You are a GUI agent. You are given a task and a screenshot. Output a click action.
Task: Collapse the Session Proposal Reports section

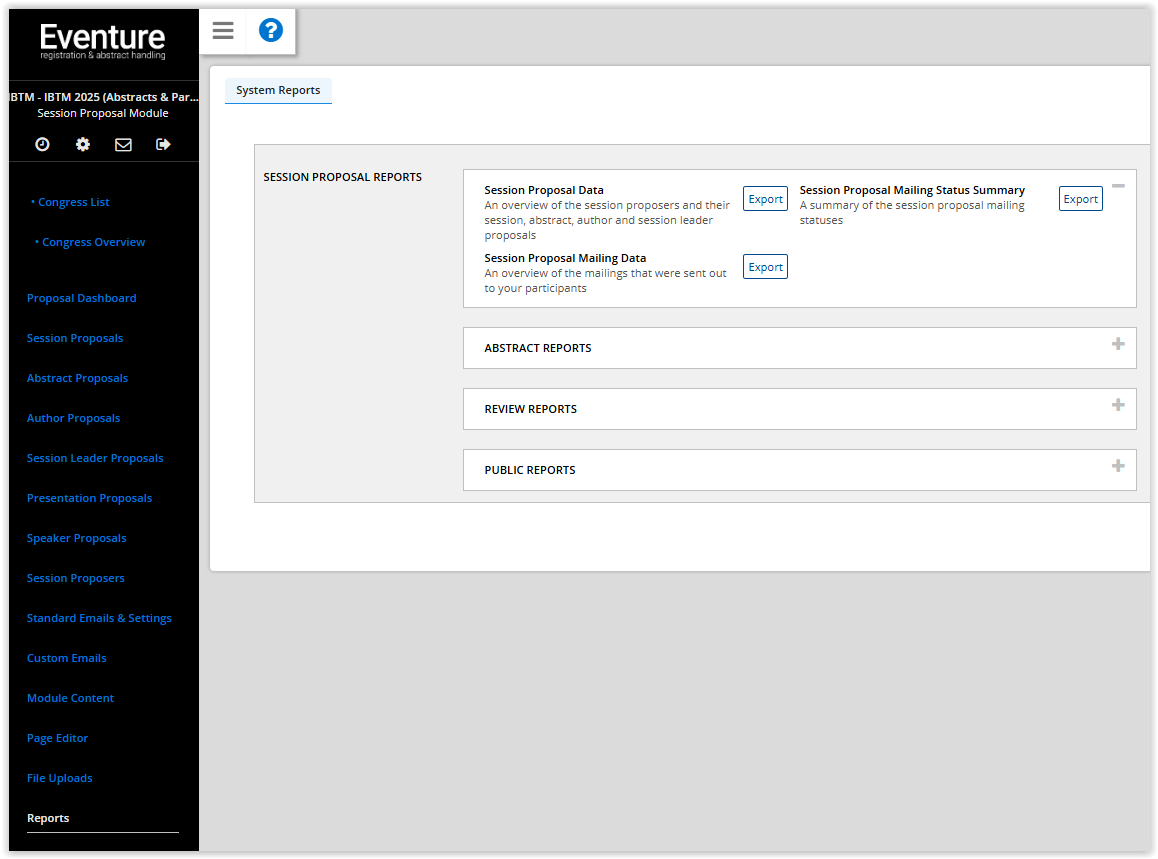click(1118, 185)
